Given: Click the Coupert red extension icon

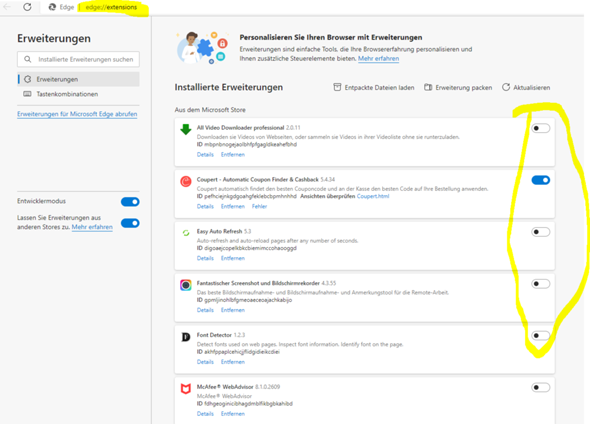Looking at the screenshot, I should (186, 181).
